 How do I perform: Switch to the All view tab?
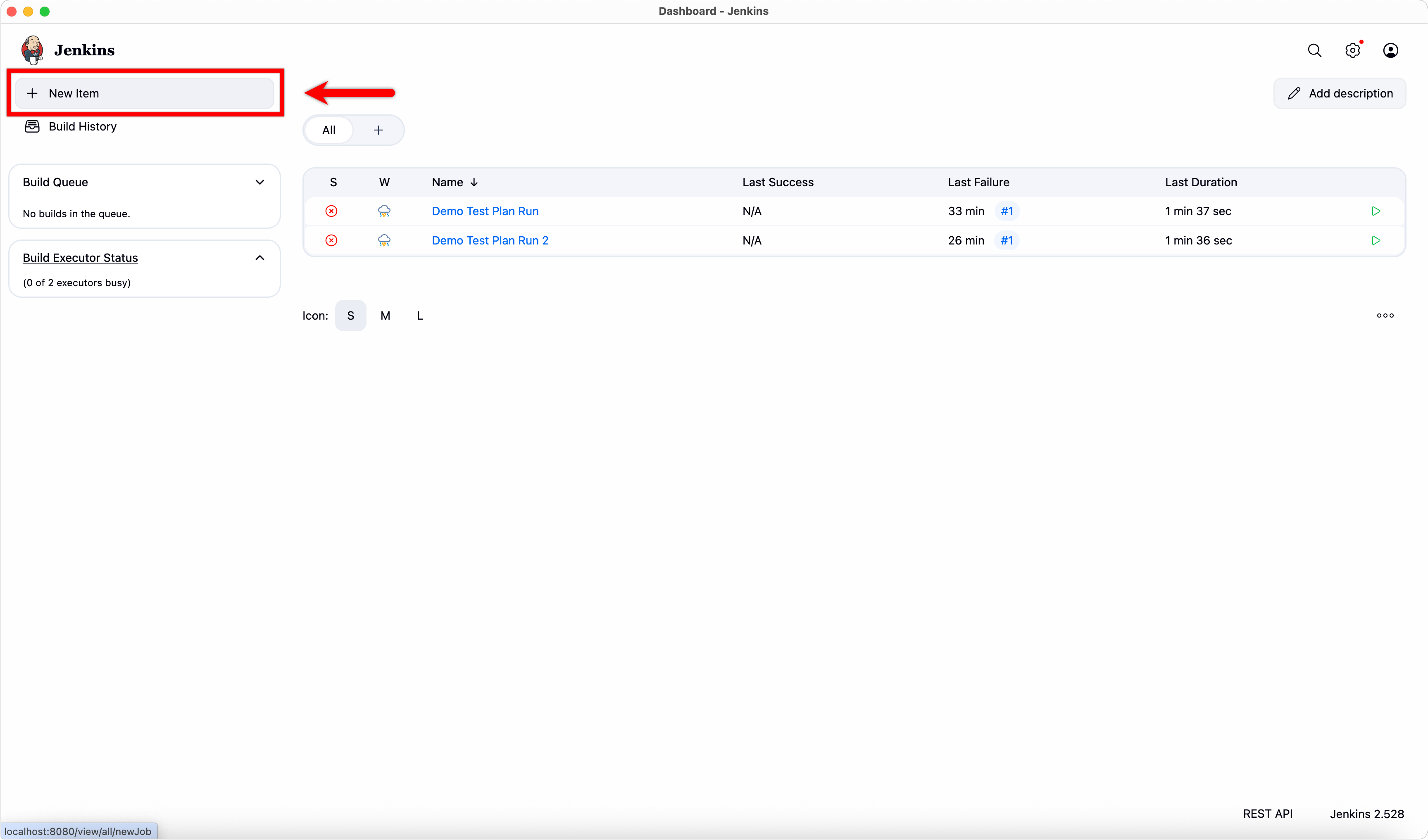pyautogui.click(x=329, y=130)
